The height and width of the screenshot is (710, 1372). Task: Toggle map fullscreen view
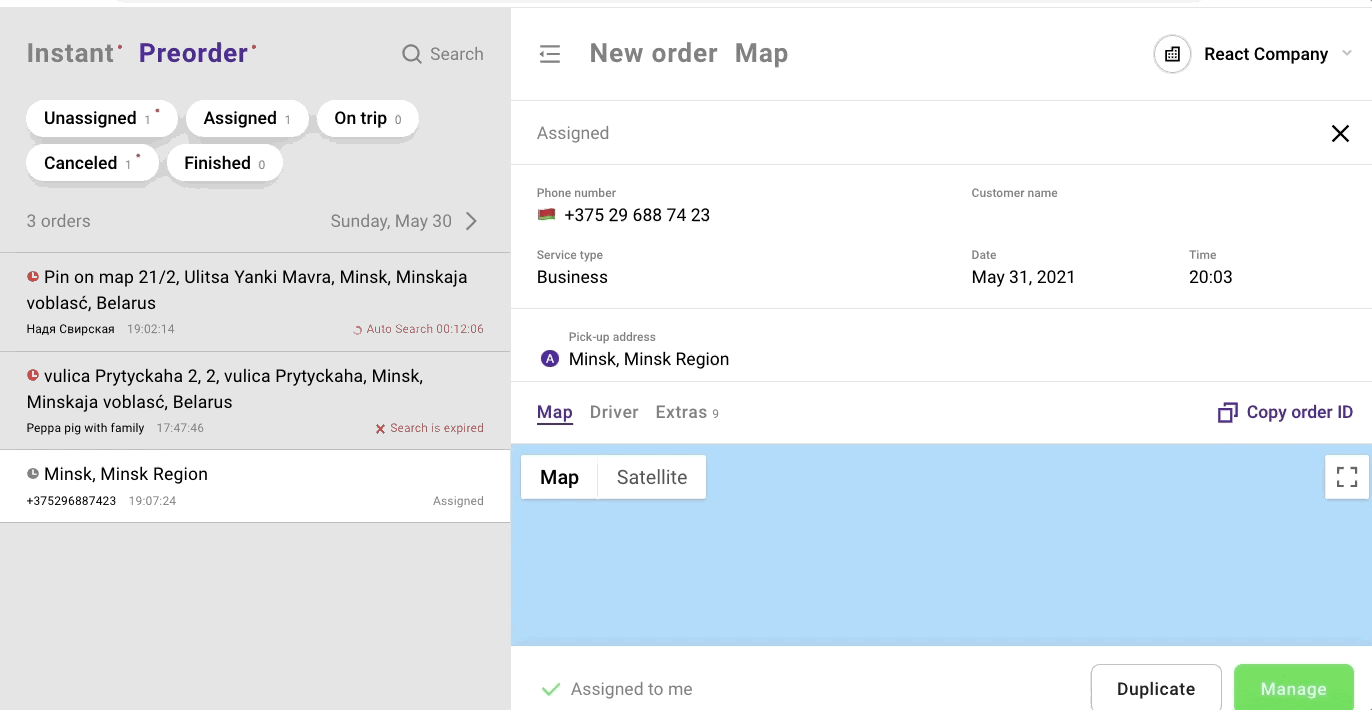1346,477
